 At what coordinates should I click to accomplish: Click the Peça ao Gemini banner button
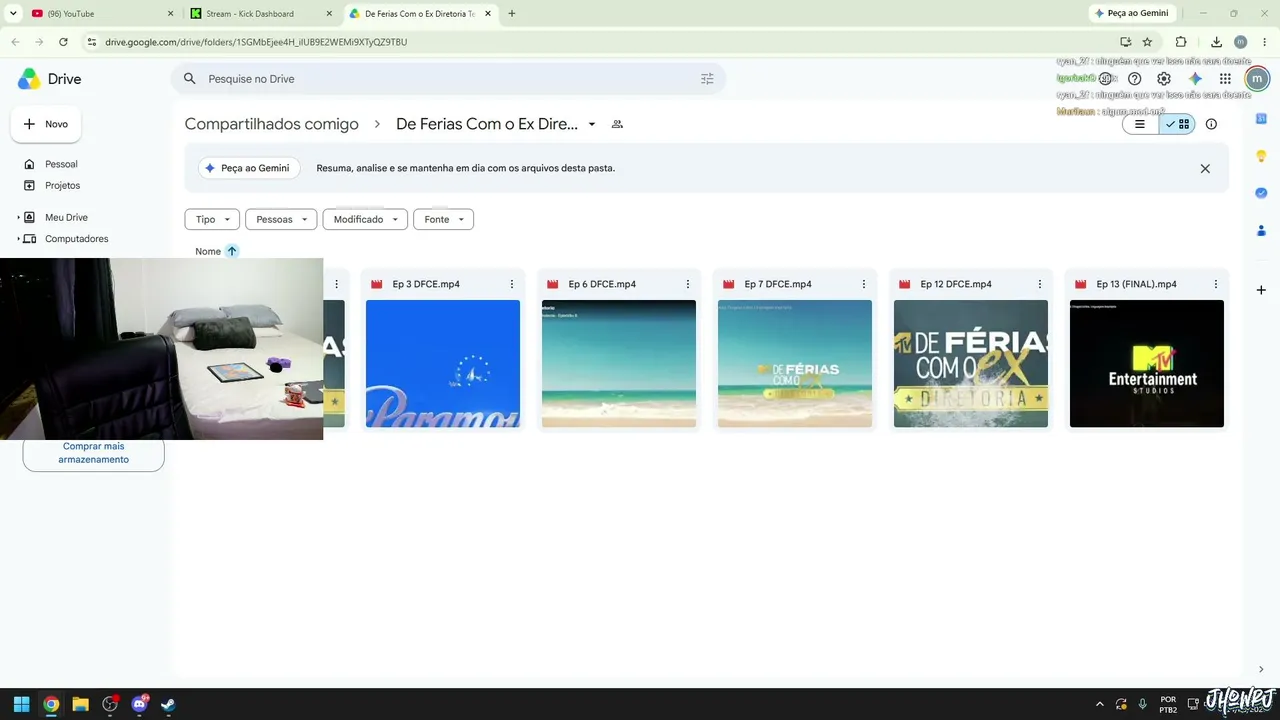[248, 168]
